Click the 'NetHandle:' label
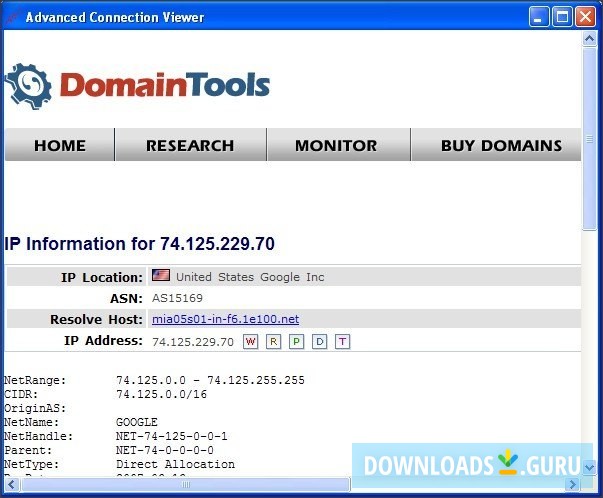The image size is (603, 498). [x=38, y=436]
